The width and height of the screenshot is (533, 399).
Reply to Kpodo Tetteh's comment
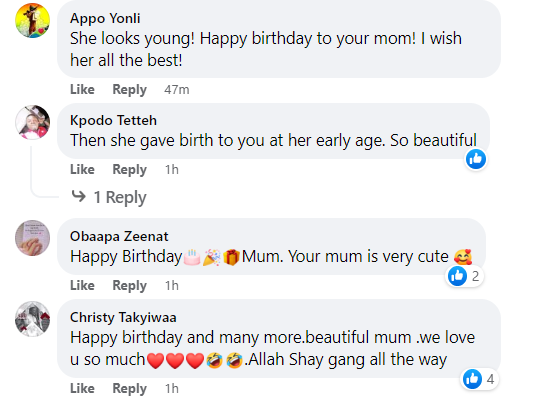tap(130, 170)
